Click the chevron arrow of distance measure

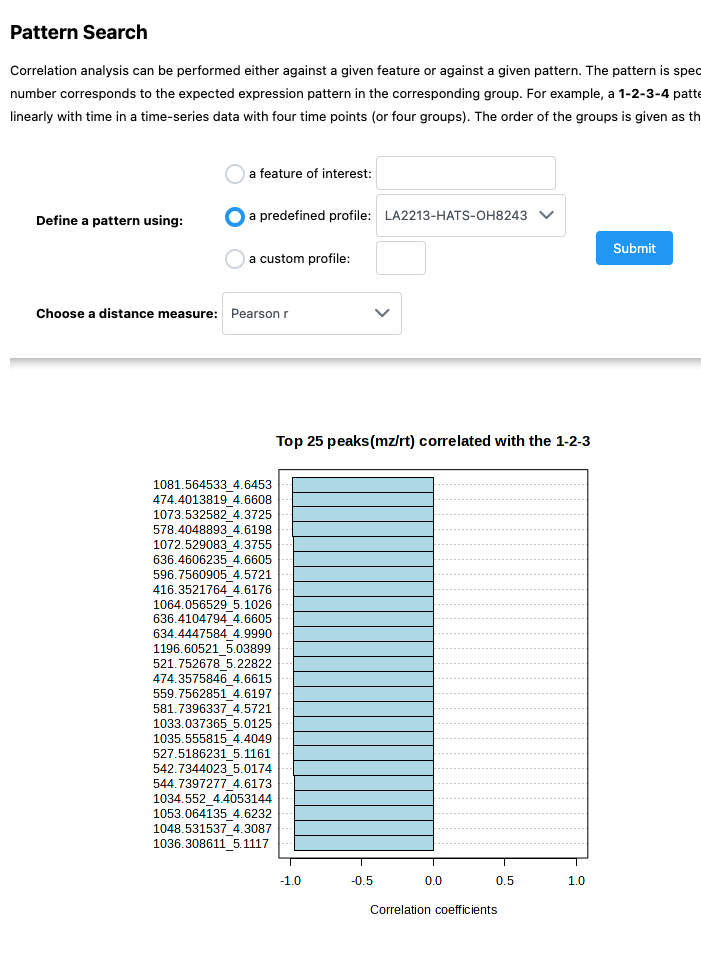(x=382, y=313)
